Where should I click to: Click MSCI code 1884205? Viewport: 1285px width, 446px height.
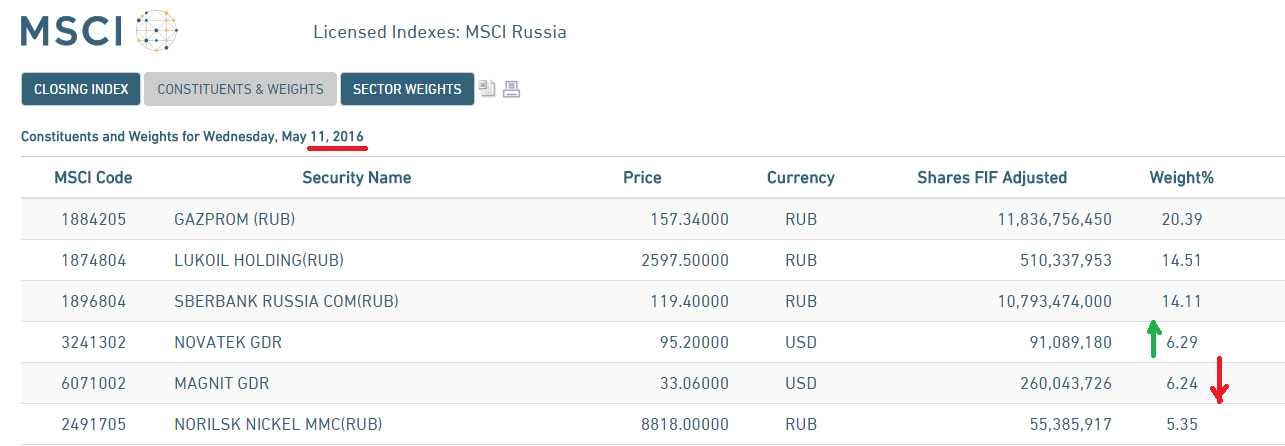click(93, 219)
